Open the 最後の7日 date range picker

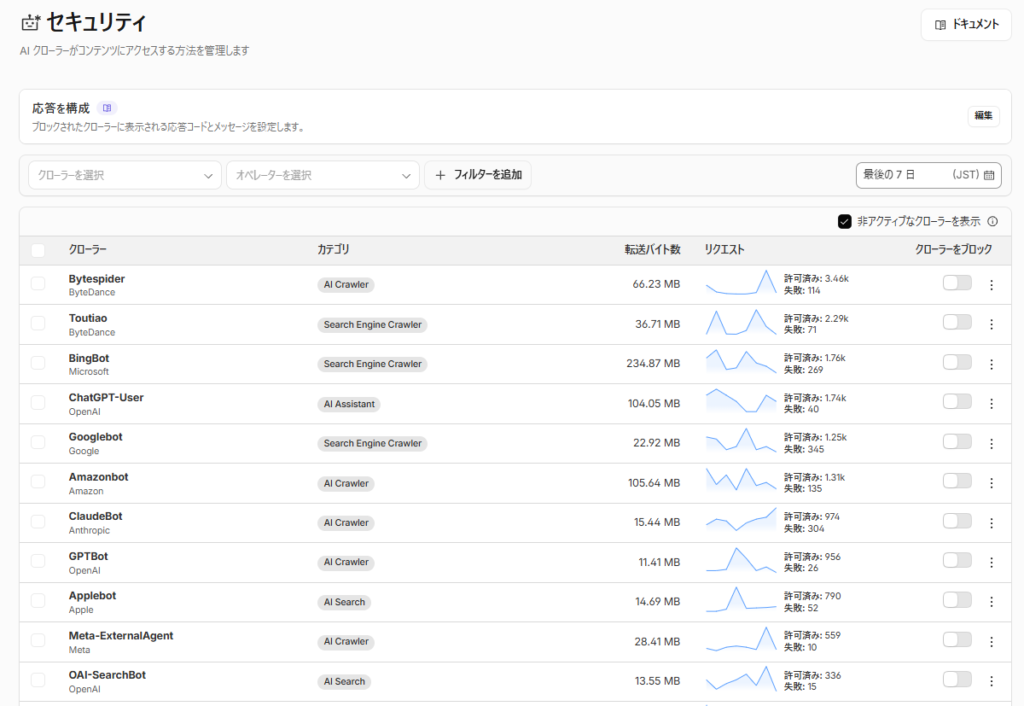tap(928, 175)
